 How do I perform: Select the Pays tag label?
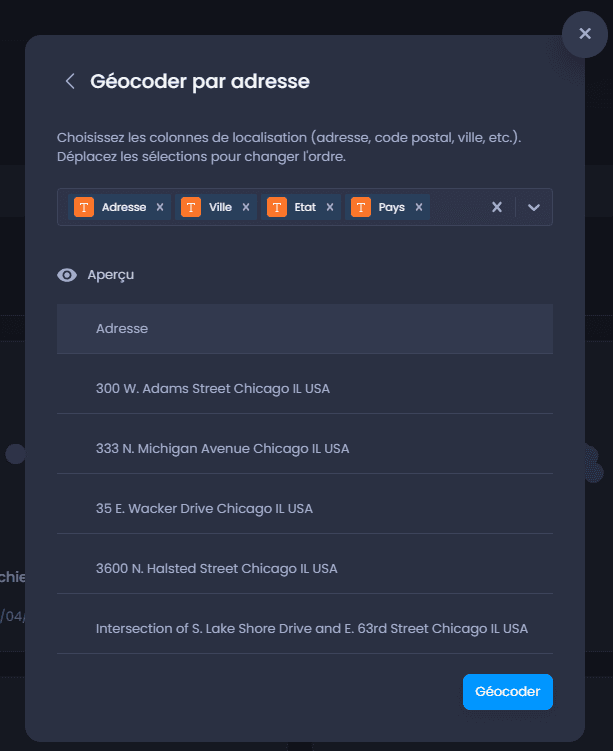click(x=392, y=207)
